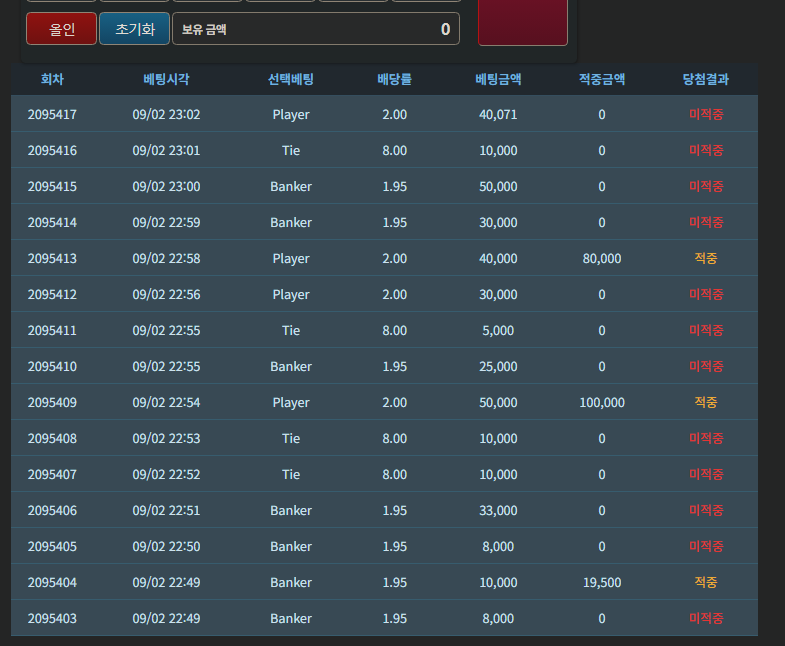Click bet time 09/02 22:59
The image size is (785, 646).
point(166,223)
